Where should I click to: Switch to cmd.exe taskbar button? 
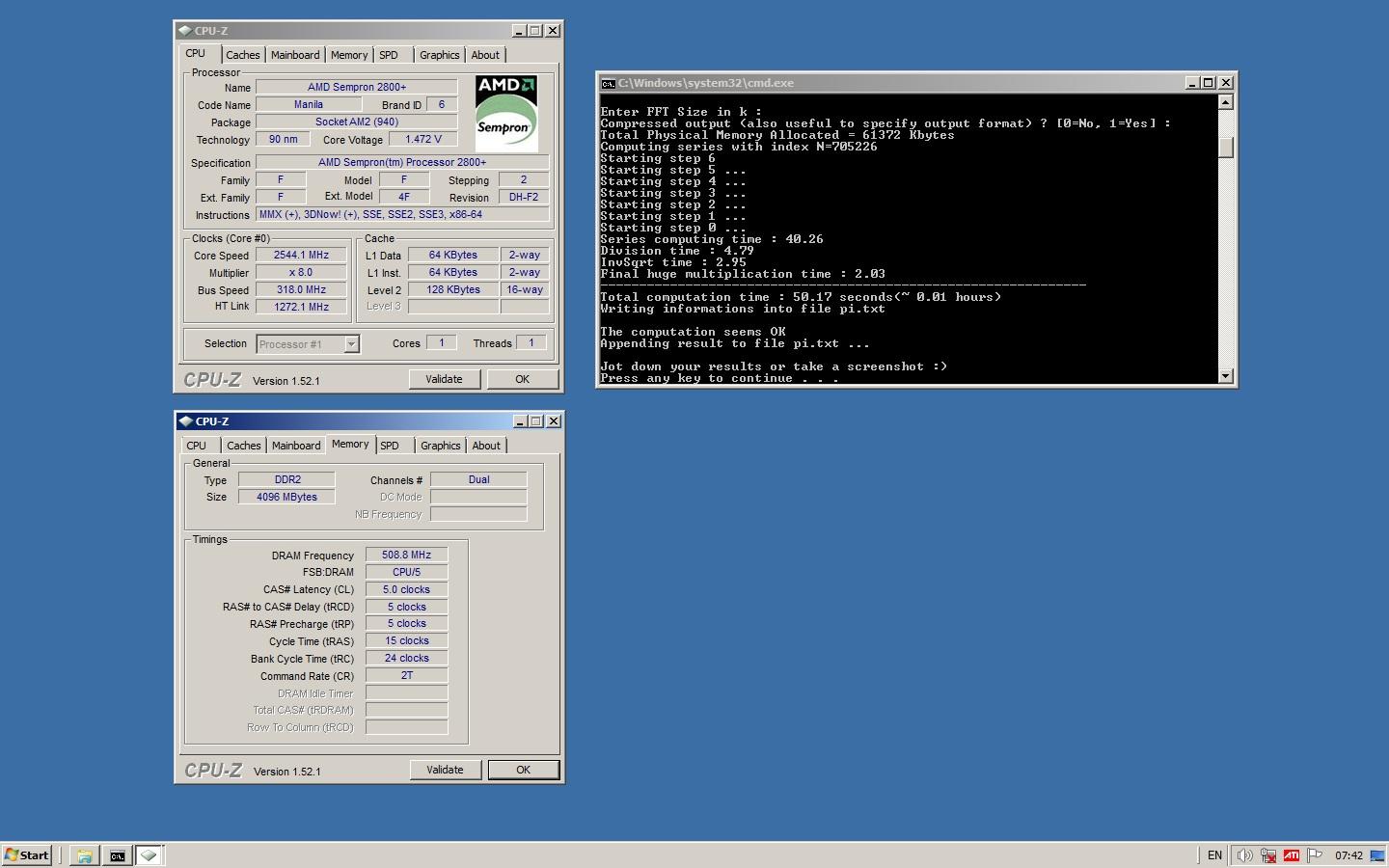(x=117, y=855)
